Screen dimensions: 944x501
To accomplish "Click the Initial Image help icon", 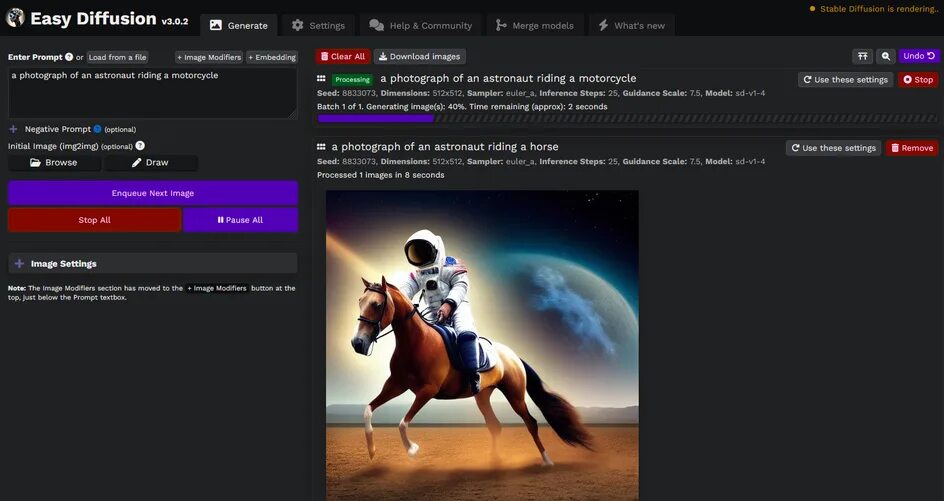I will [x=140, y=146].
